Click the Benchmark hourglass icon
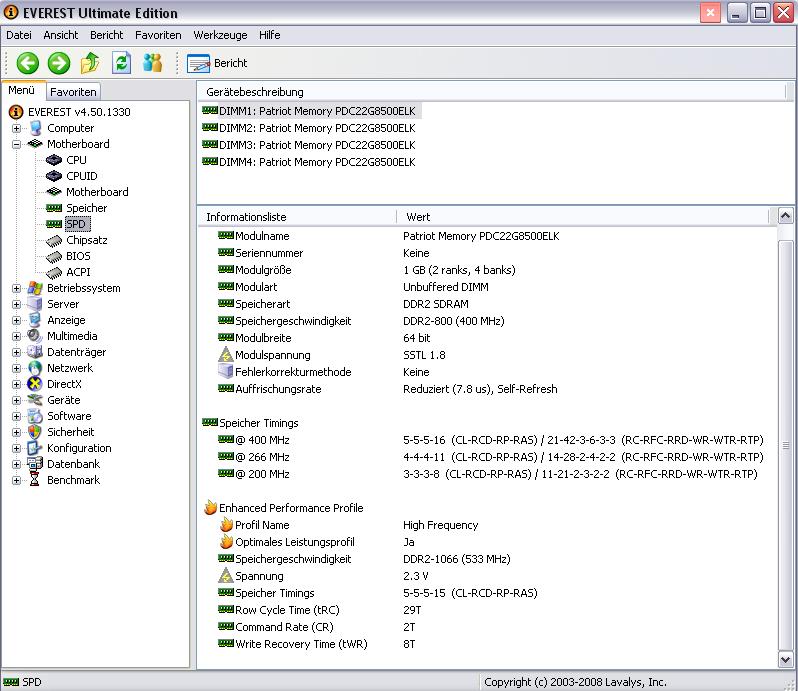This screenshot has width=798, height=691. coord(35,480)
